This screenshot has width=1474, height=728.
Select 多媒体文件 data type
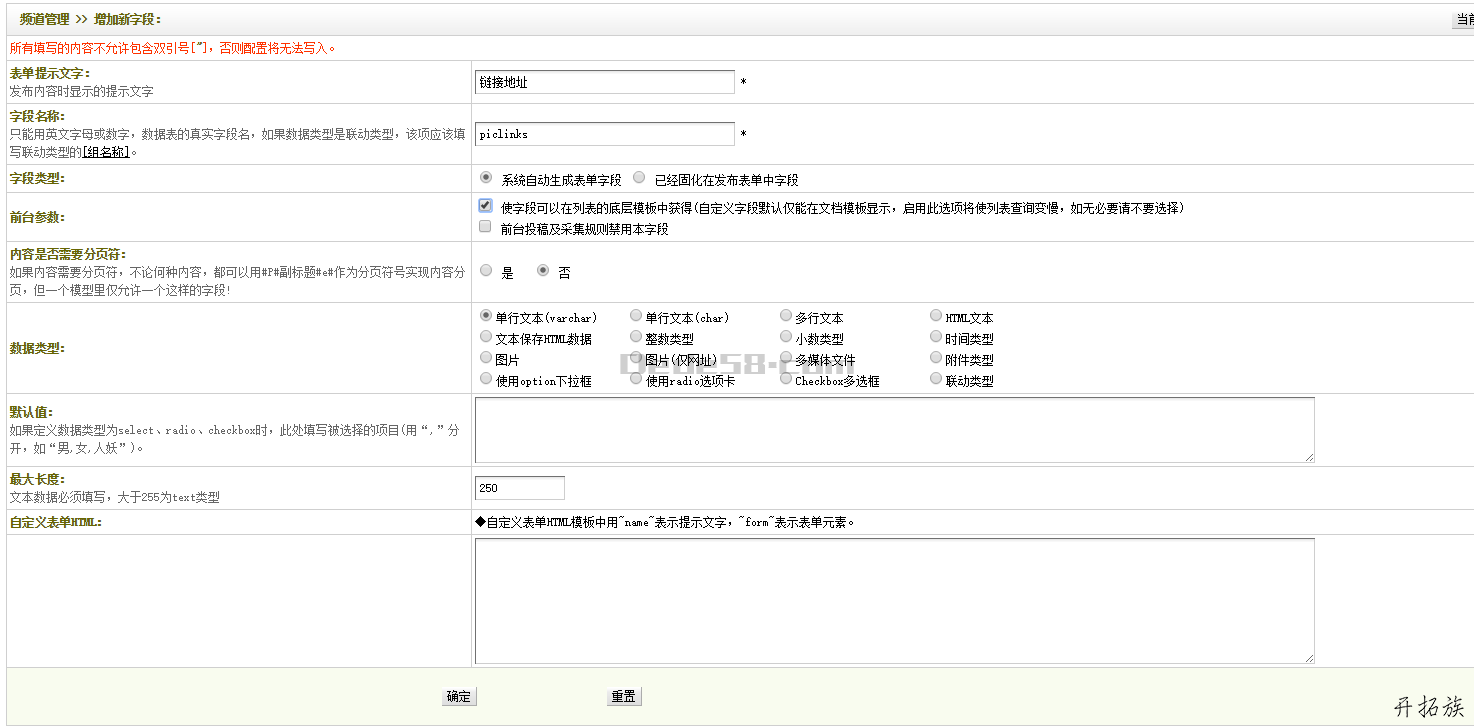pyautogui.click(x=786, y=358)
